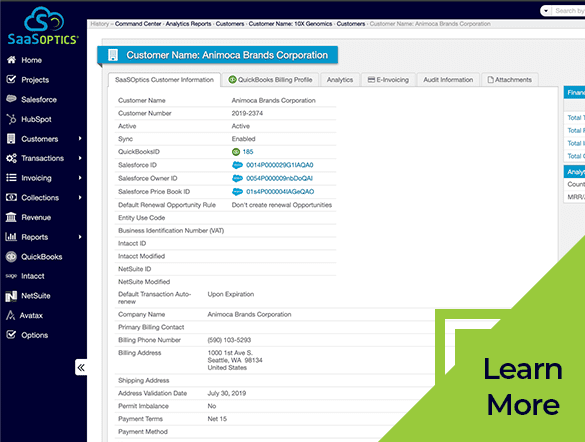Viewport: 585px width, 442px height.
Task: Open the search type dropdown arrow
Action: tap(546, 11)
